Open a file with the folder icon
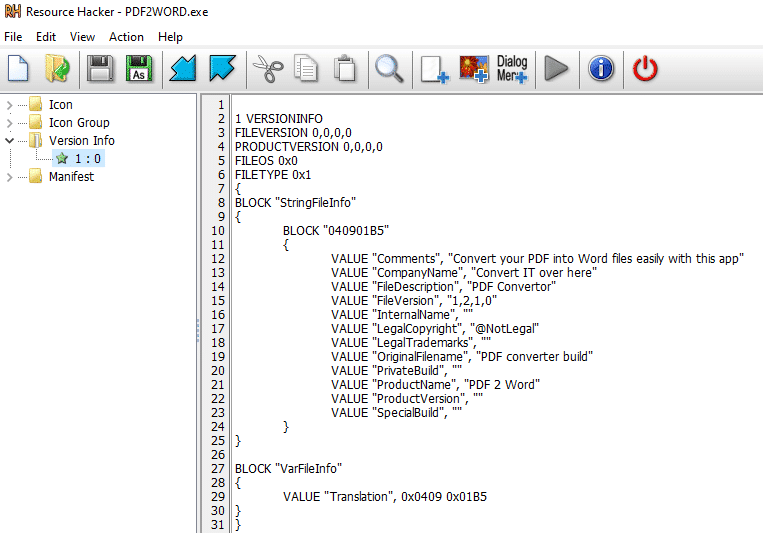Screen dimensions: 763x533 [57, 68]
